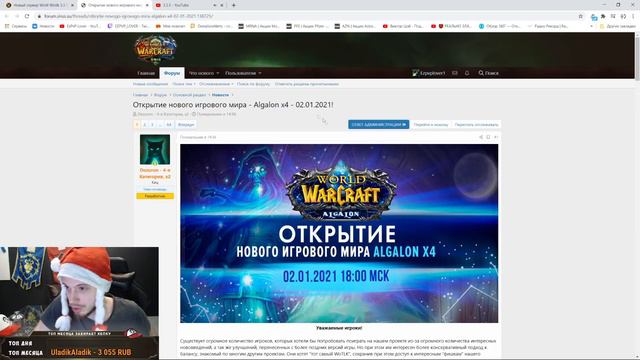
Task: Open the page ellipsis jump control
Action: 160,124
